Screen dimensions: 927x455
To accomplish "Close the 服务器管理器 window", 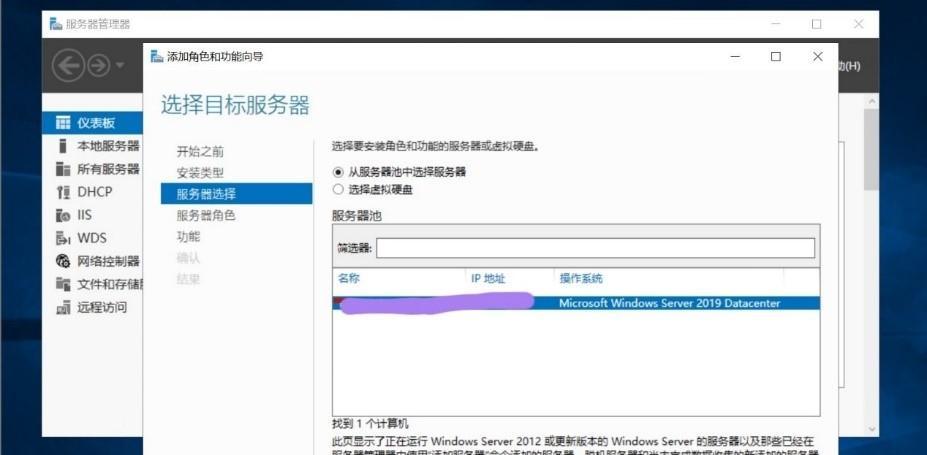I will tap(858, 24).
